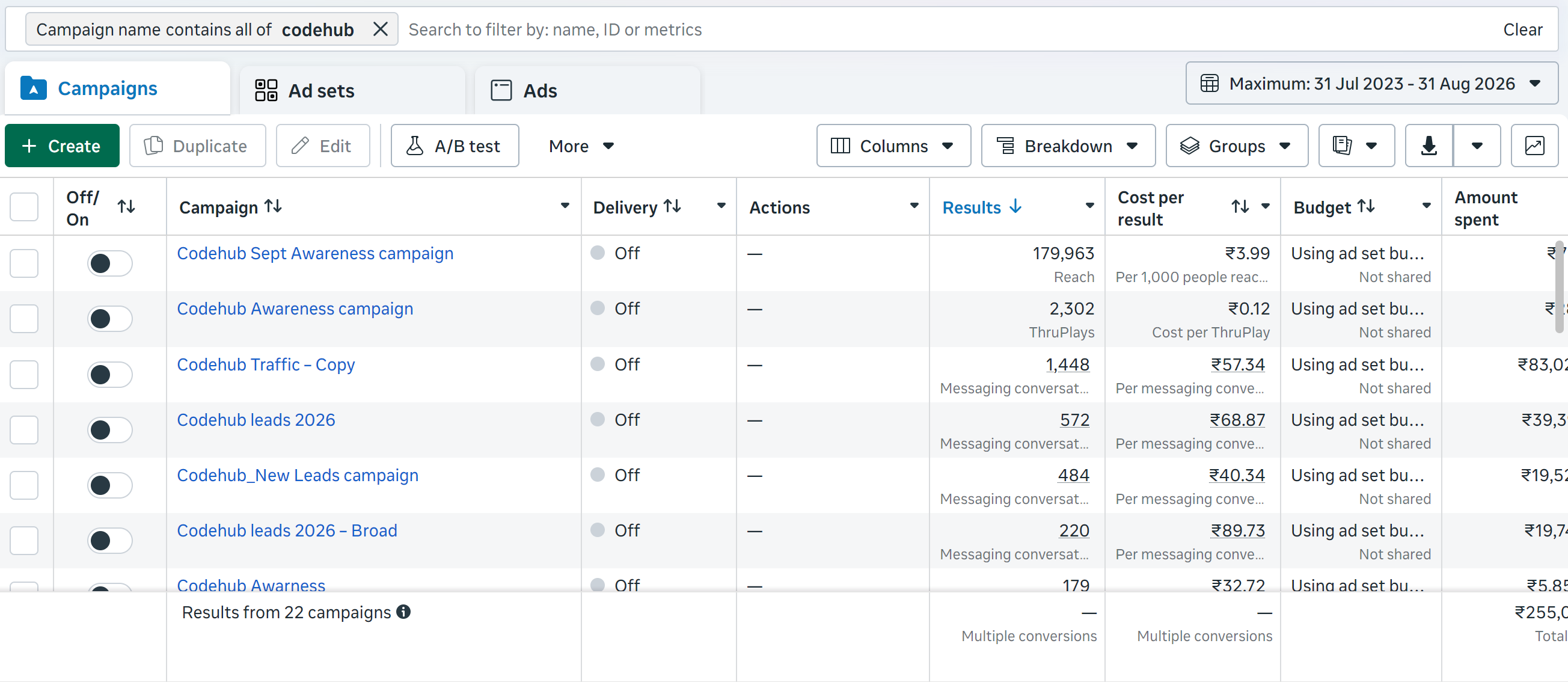This screenshot has height=682, width=1568.
Task: Click the Campaigns folder icon
Action: click(34, 88)
